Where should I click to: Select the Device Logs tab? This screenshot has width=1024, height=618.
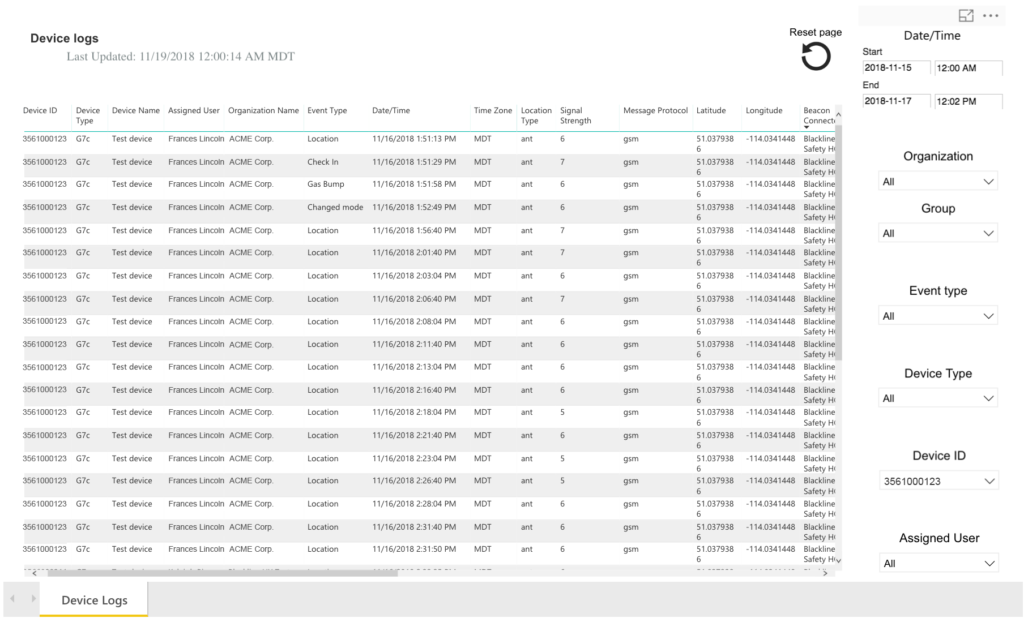coord(93,600)
